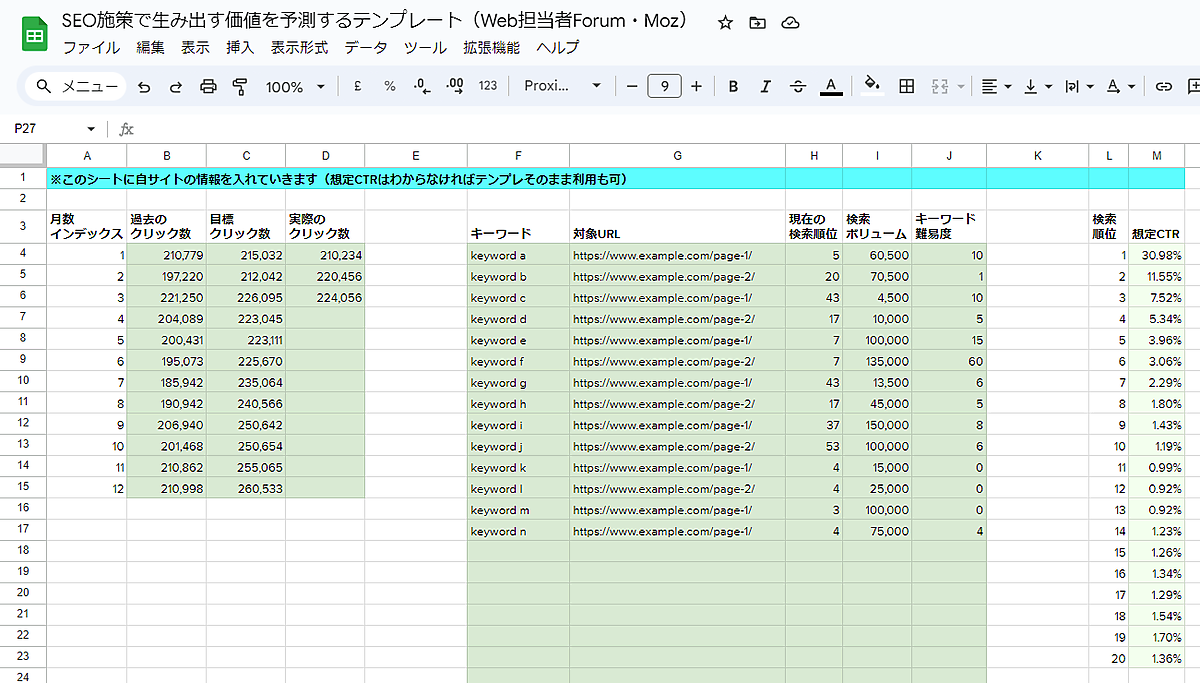Viewport: 1200px width, 683px height.
Task: Toggle strikethrough formatting
Action: coord(797,87)
